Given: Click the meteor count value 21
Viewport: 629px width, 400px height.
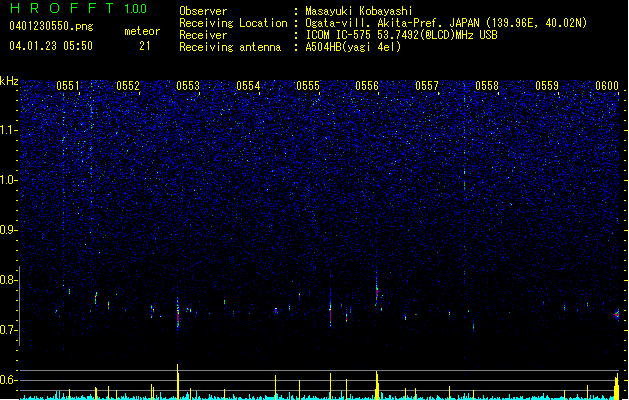Looking at the screenshot, I should pos(144,46).
